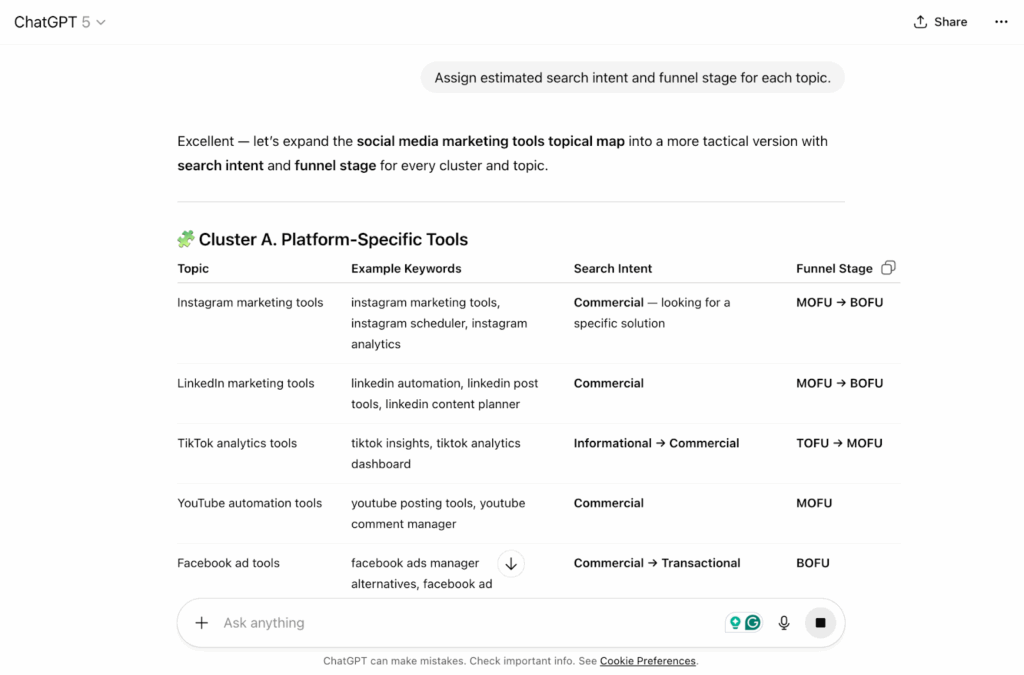Click the Grammarly G icon
Screen dimensions: 1024x675
753,623
